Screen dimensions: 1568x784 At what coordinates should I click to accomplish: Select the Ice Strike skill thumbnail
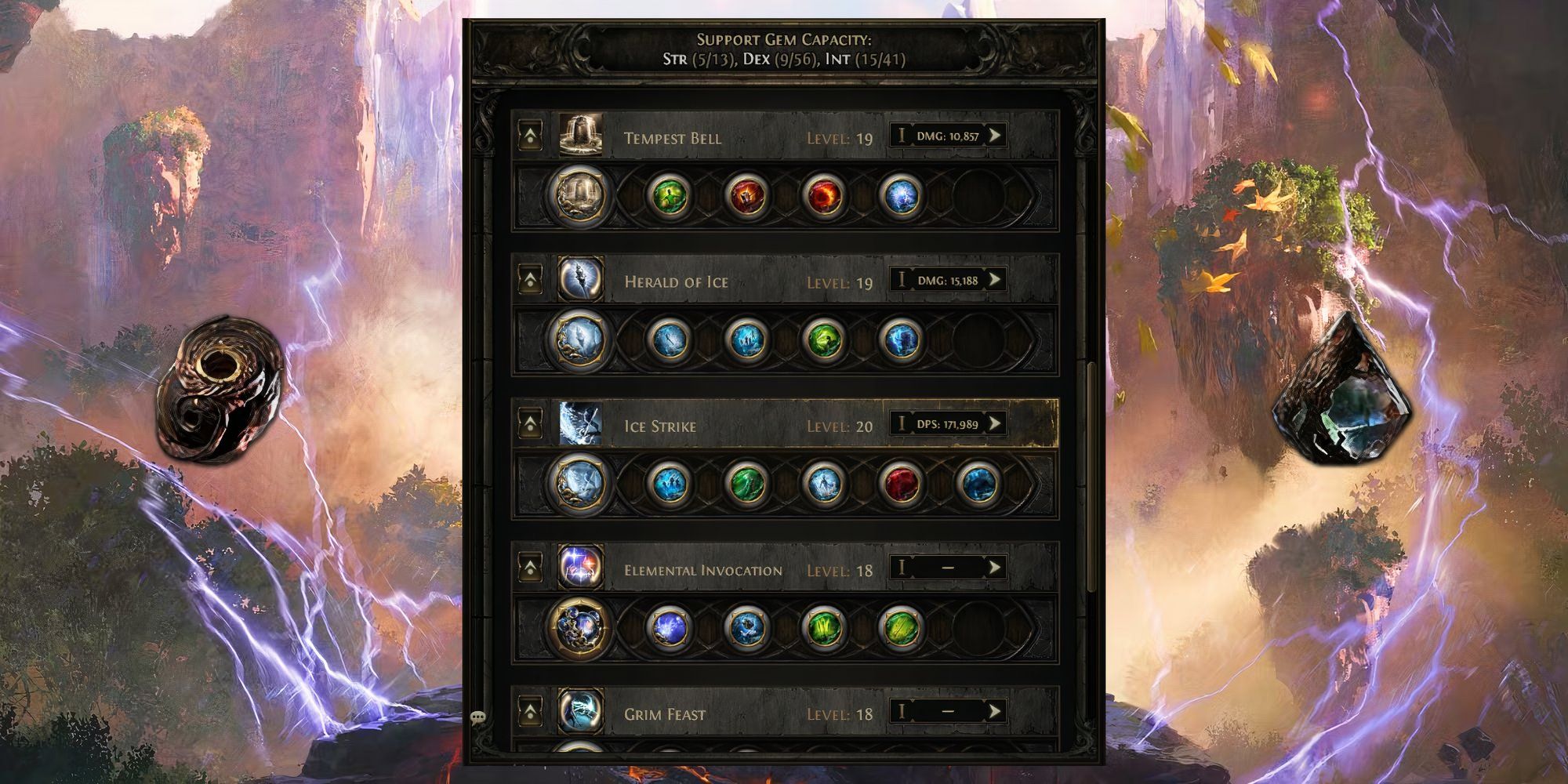[x=581, y=423]
